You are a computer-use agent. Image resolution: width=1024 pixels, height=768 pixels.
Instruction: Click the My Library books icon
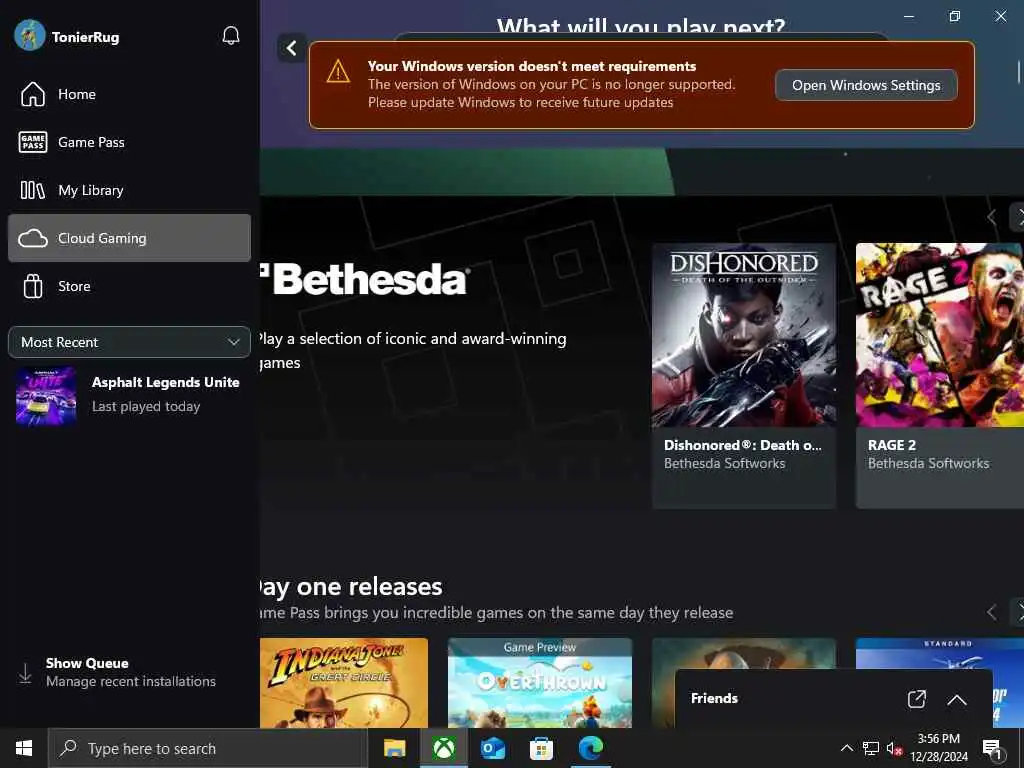click(x=33, y=190)
